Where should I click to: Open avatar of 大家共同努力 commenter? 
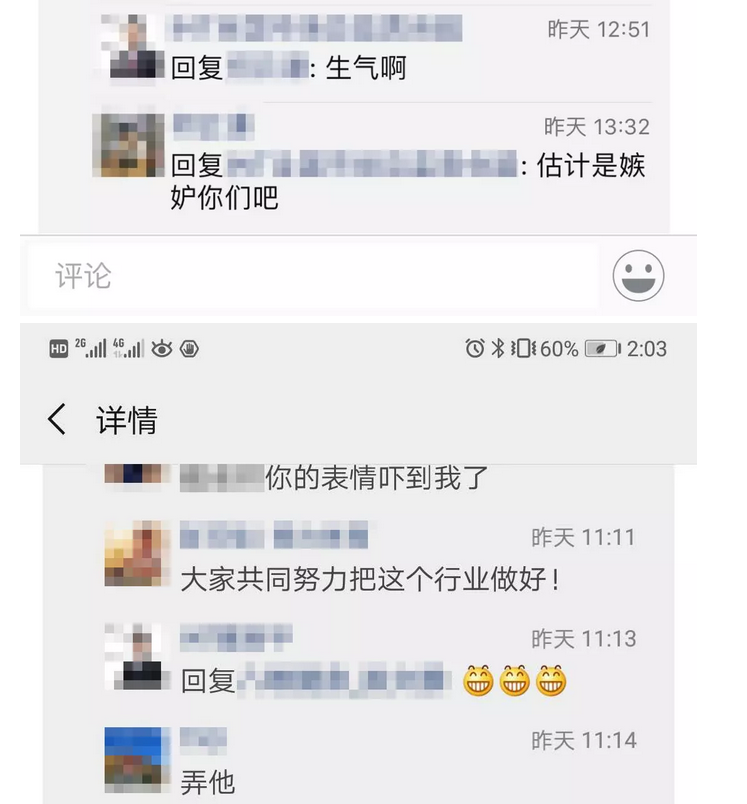[137, 554]
